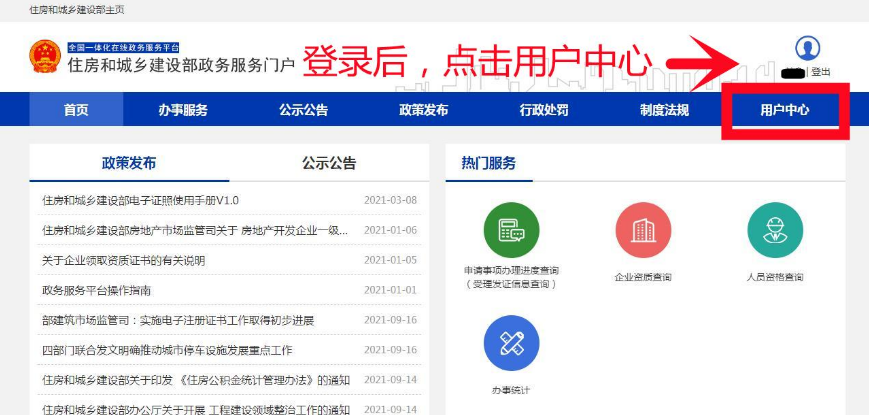This screenshot has width=869, height=415.
Task: Click the user avatar profile icon
Action: [807, 48]
